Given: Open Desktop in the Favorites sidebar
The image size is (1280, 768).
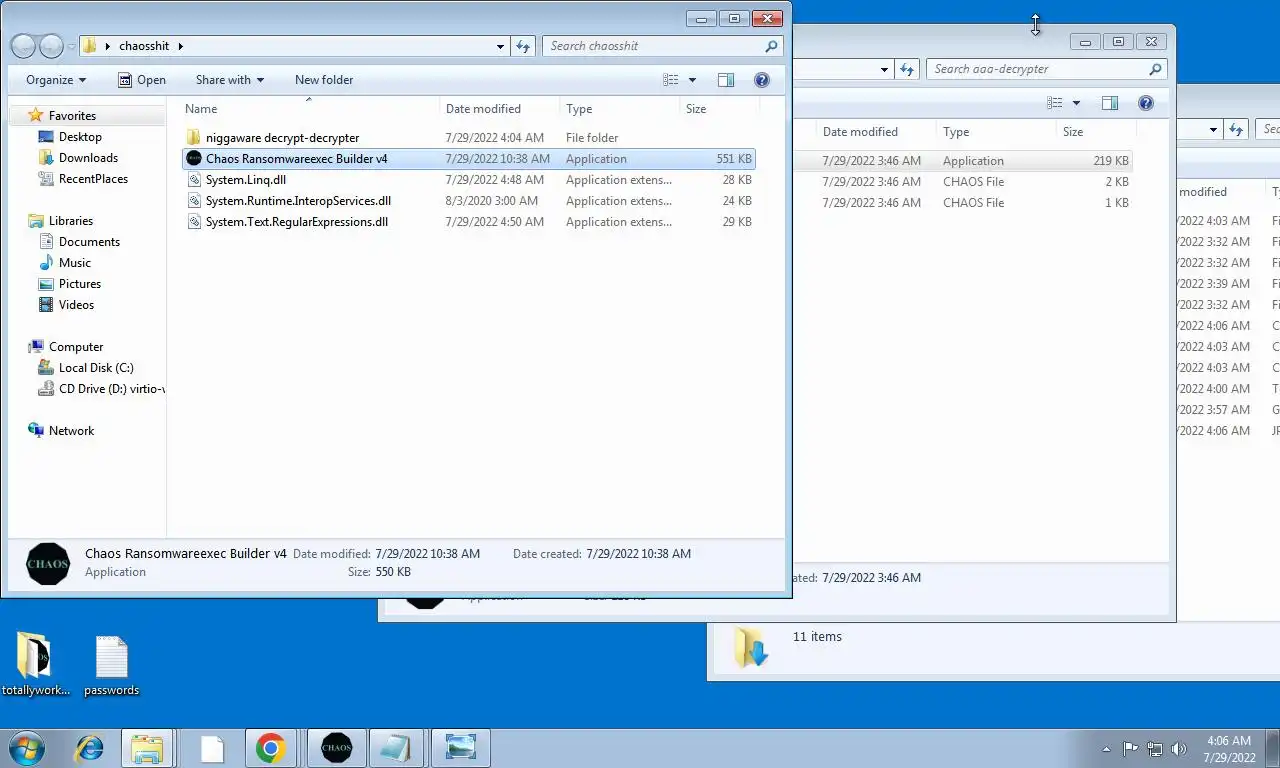Looking at the screenshot, I should point(80,137).
